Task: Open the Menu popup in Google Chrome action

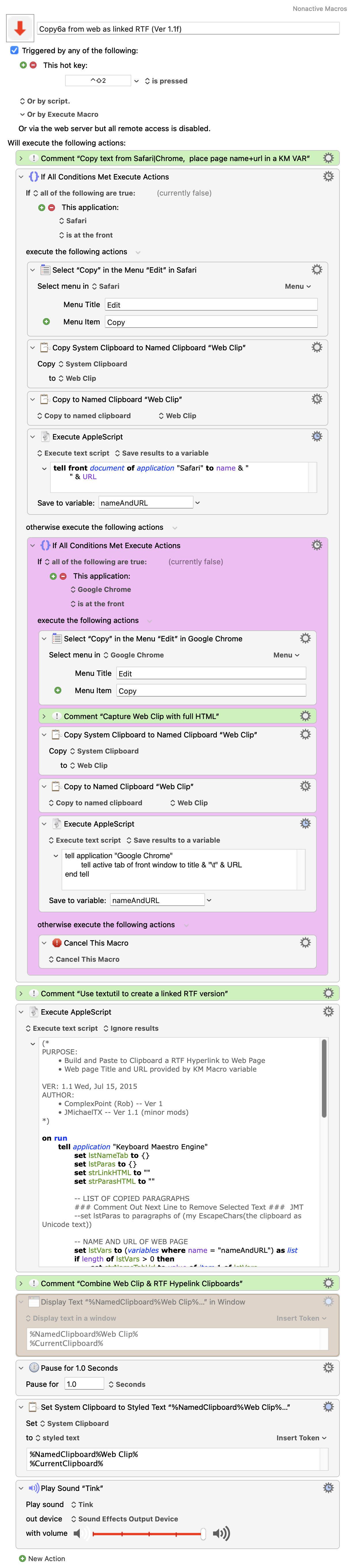Action: coord(286,655)
